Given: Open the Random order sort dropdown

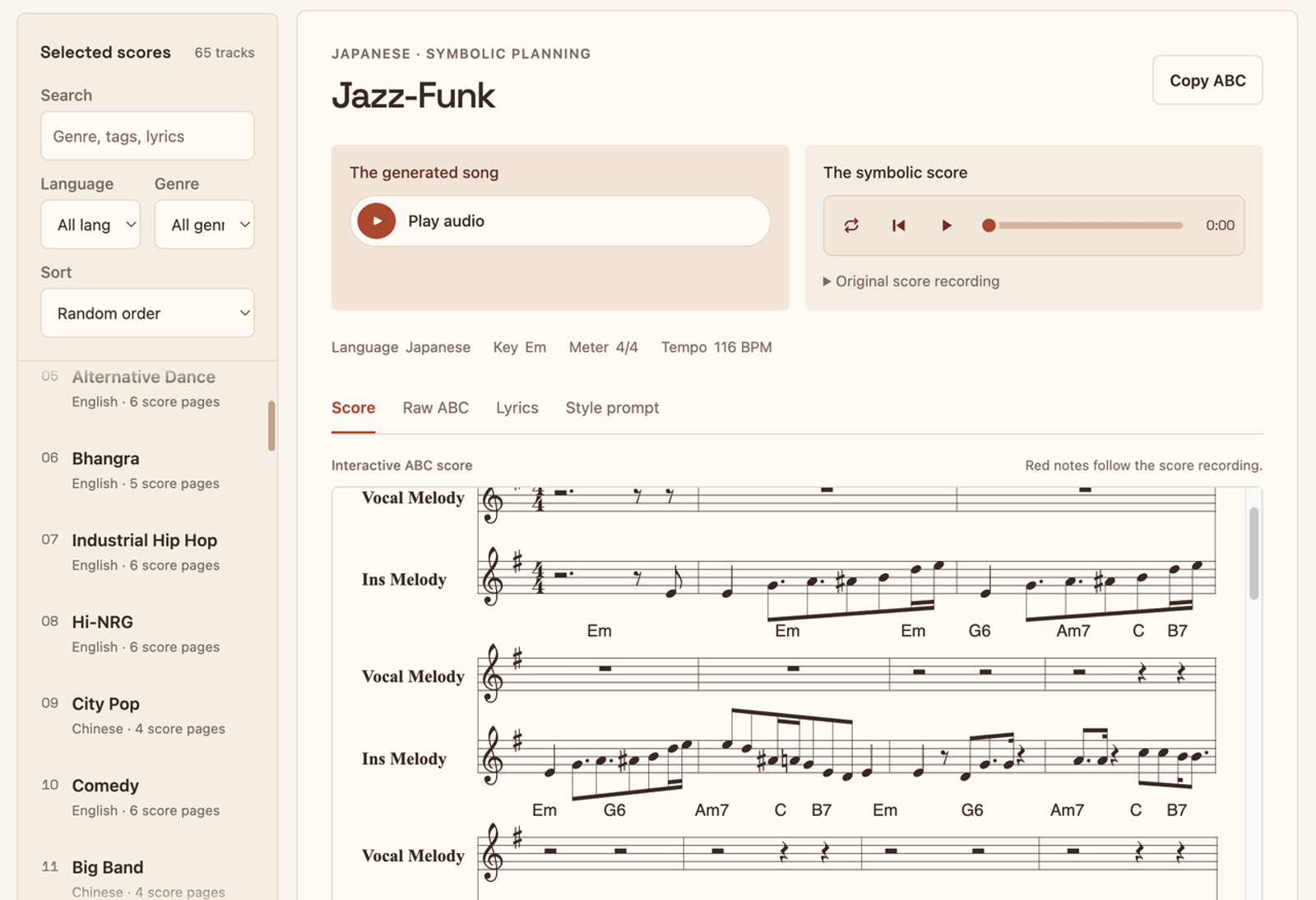Looking at the screenshot, I should tap(147, 313).
